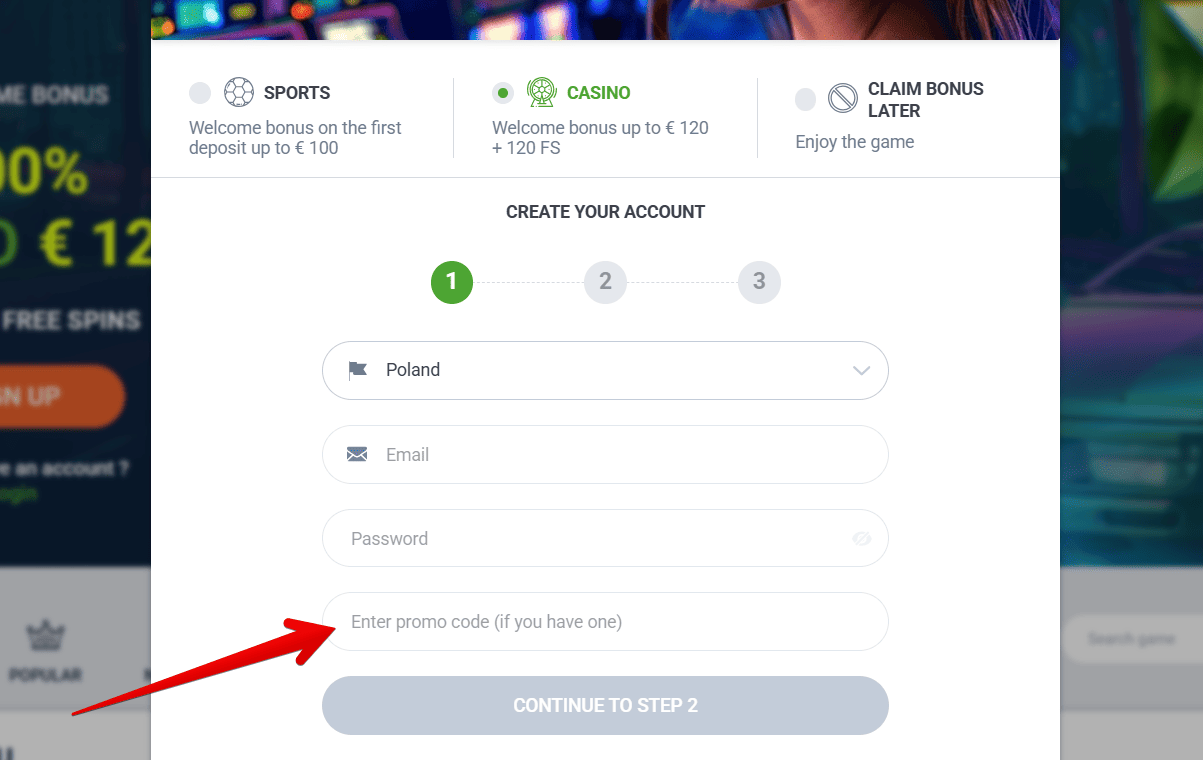Viewport: 1203px width, 760px height.
Task: Toggle password visibility with the eye icon
Action: point(861,538)
